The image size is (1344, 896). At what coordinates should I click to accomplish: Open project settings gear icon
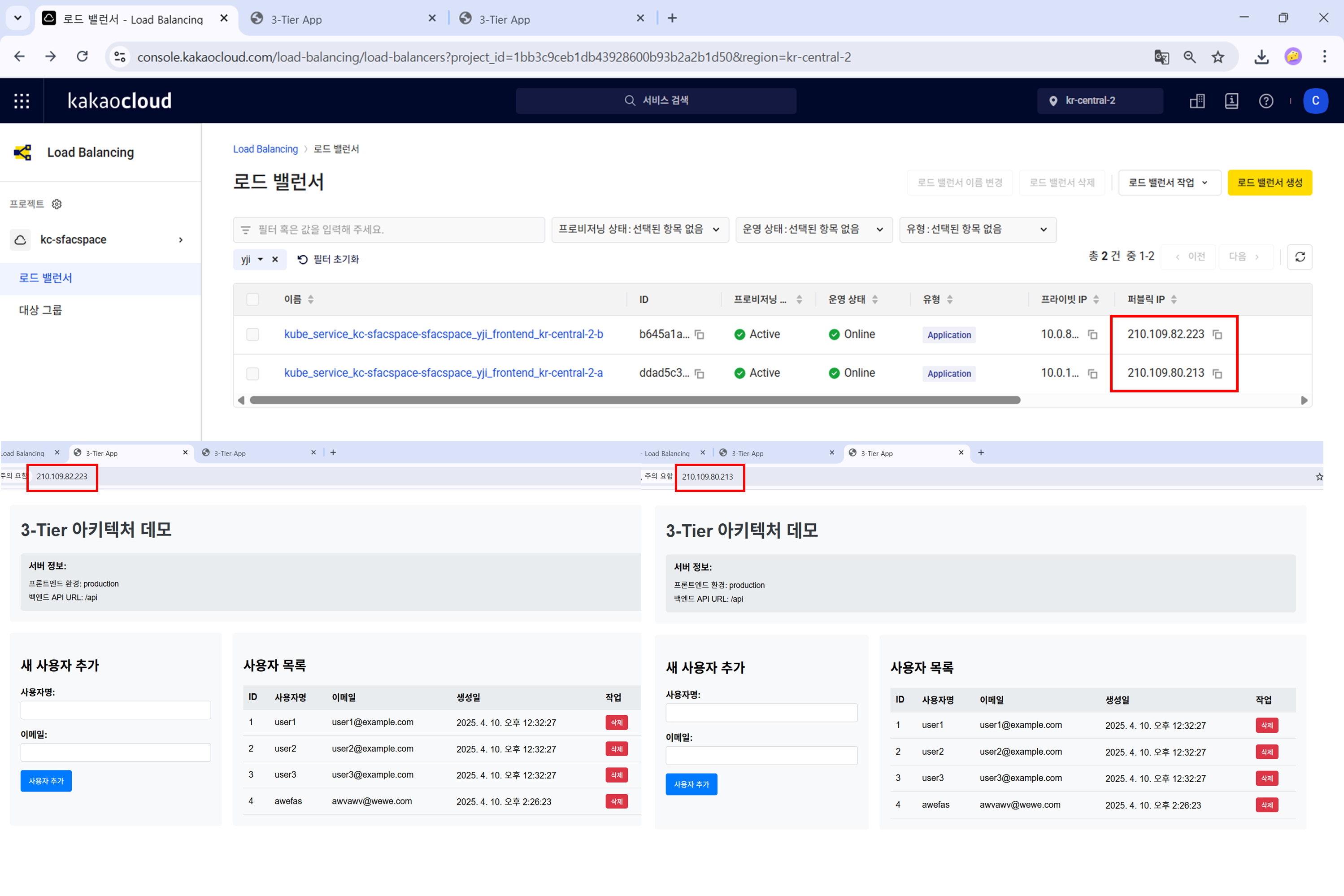point(57,204)
